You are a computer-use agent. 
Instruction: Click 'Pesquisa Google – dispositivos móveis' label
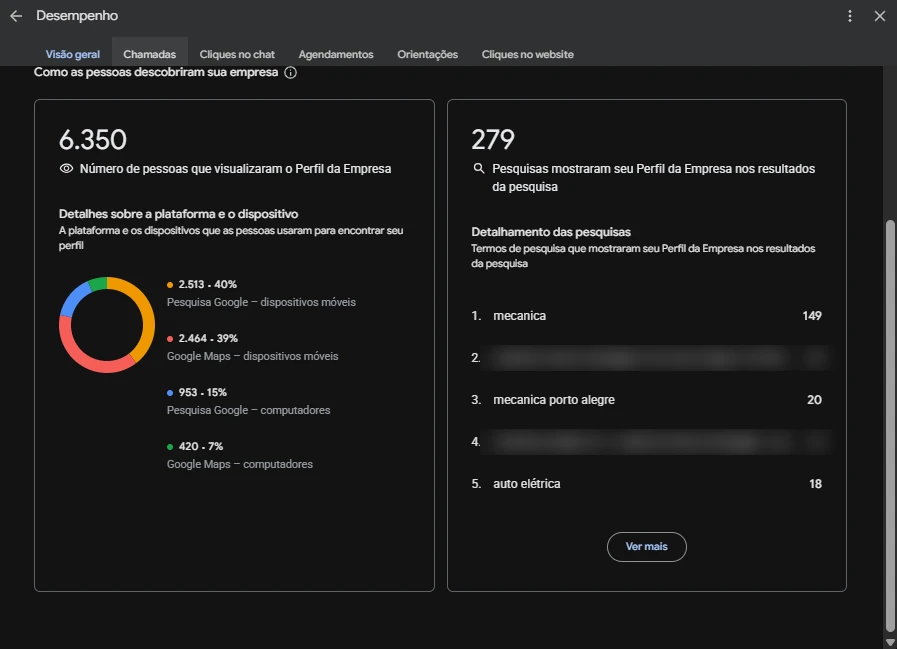coord(261,302)
